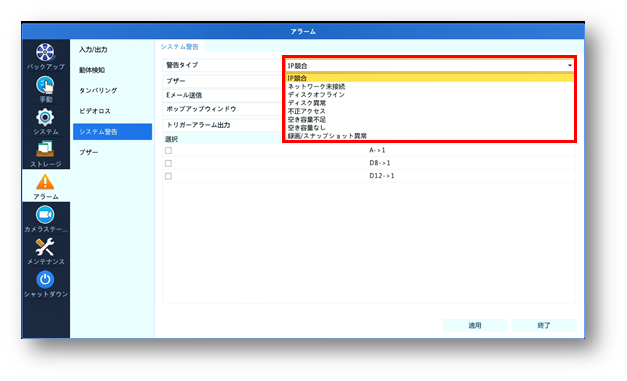627x381 pixels.
Task: Open the システム gear icon in sidebar
Action: point(45,118)
